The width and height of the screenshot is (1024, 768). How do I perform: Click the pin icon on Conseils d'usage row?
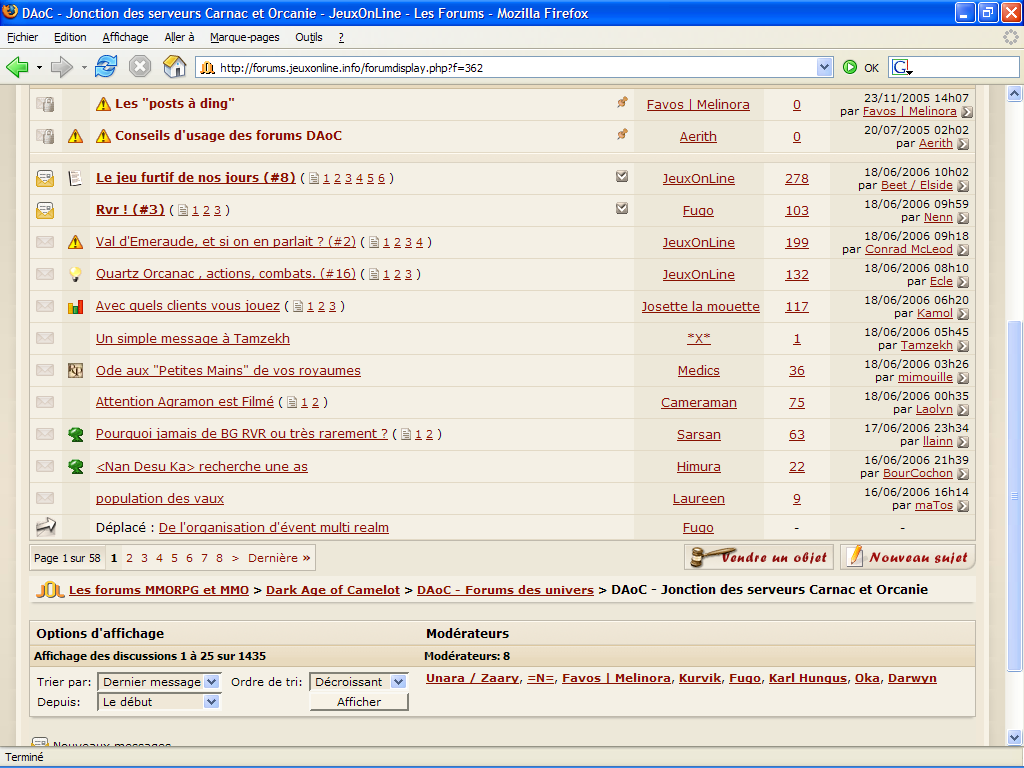622,134
